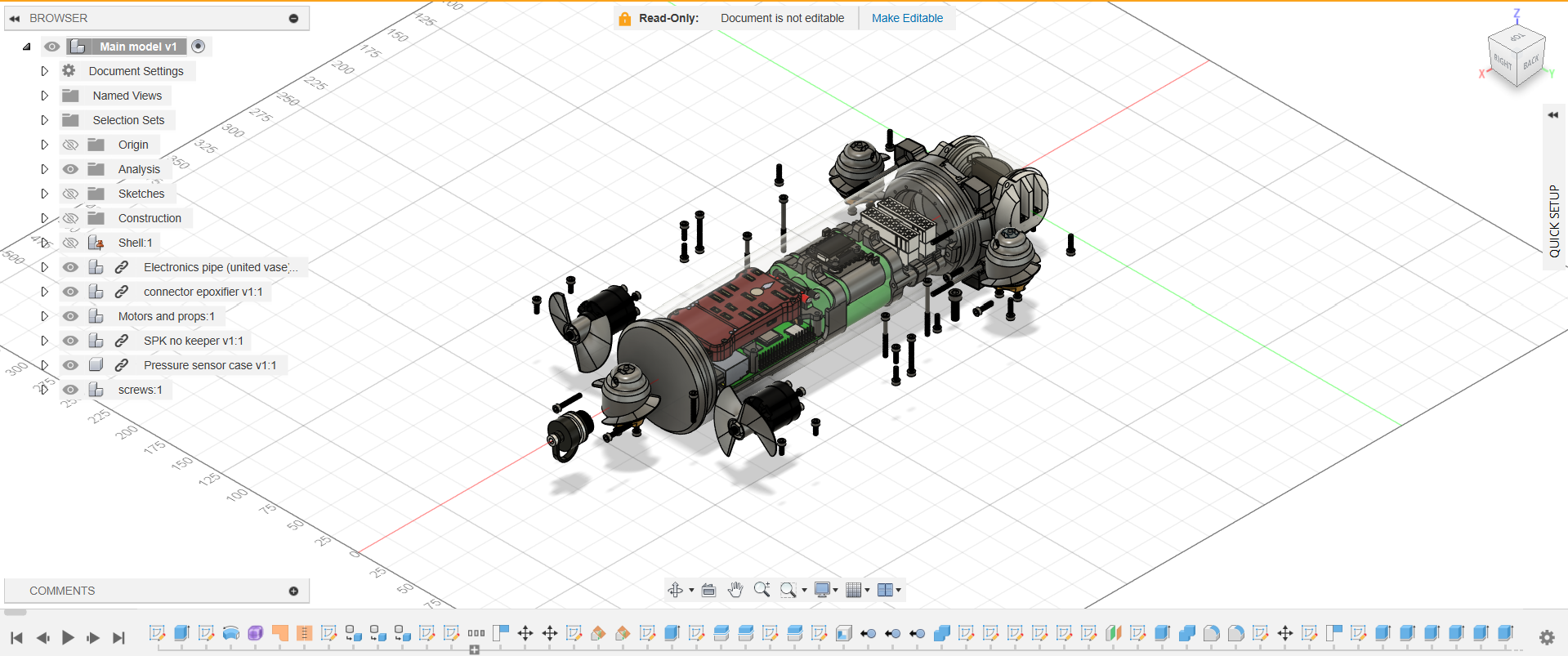Click the Pressure sensor case body icon
Image resolution: width=1568 pixels, height=656 pixels.
point(96,365)
